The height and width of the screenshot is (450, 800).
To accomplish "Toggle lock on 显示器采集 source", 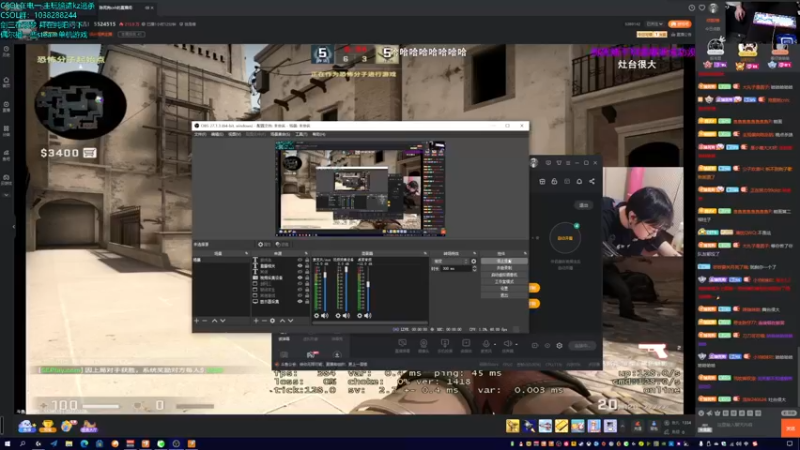I will (307, 302).
